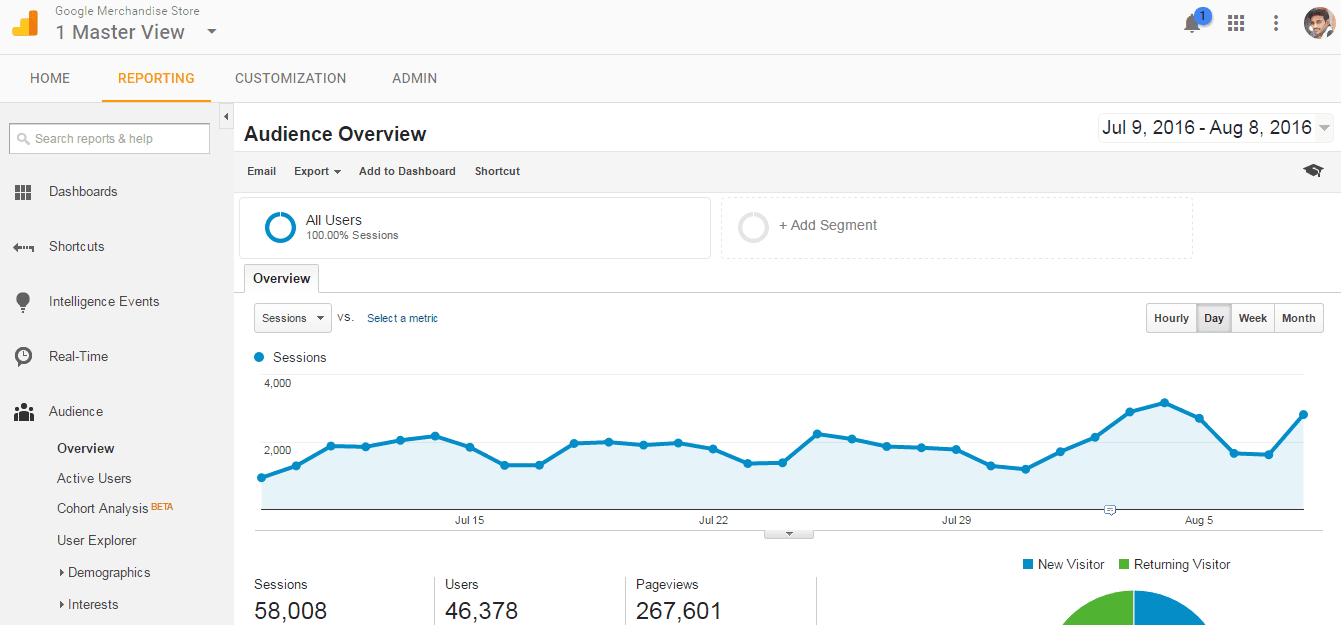1341x625 pixels.
Task: Go to the Customization tab
Action: click(291, 78)
